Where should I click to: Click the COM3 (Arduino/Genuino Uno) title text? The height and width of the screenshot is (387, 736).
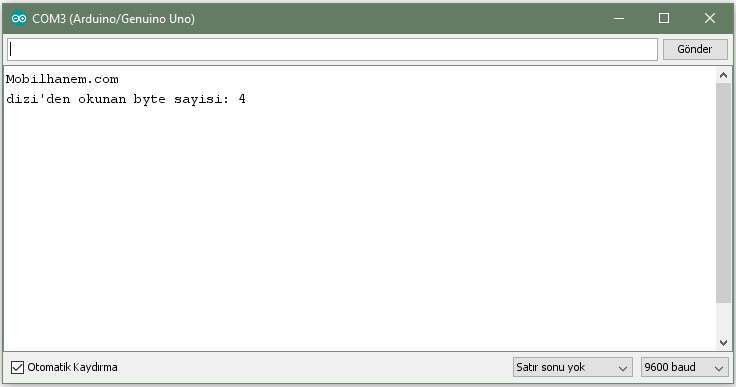coord(113,19)
